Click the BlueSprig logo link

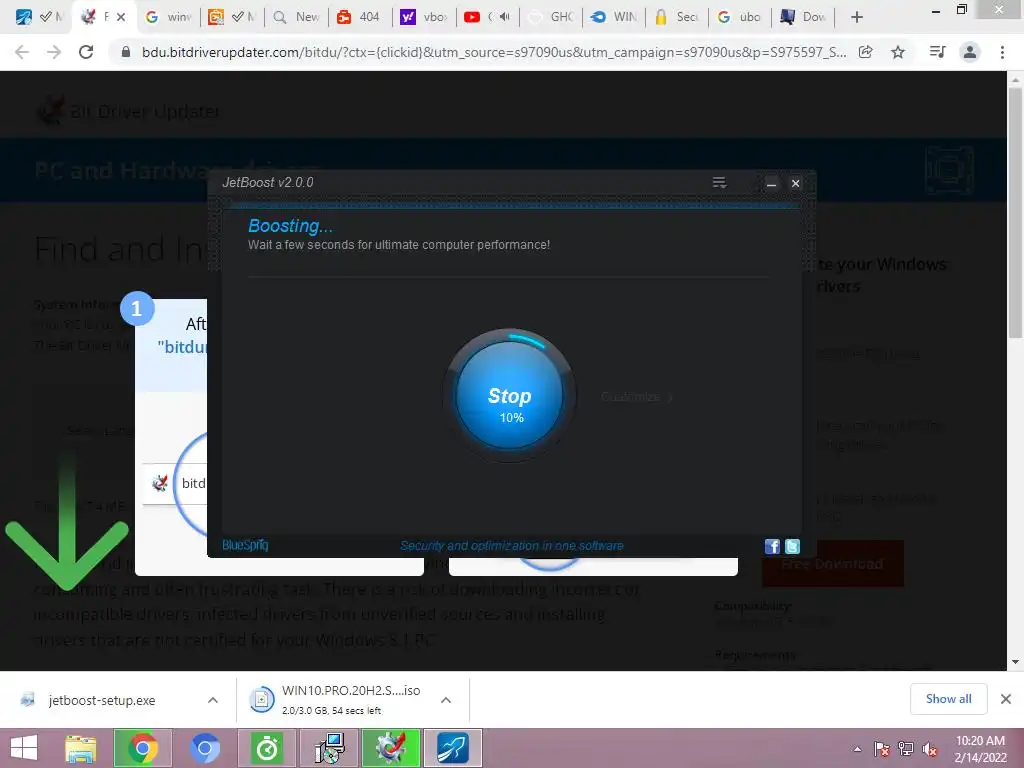[246, 545]
